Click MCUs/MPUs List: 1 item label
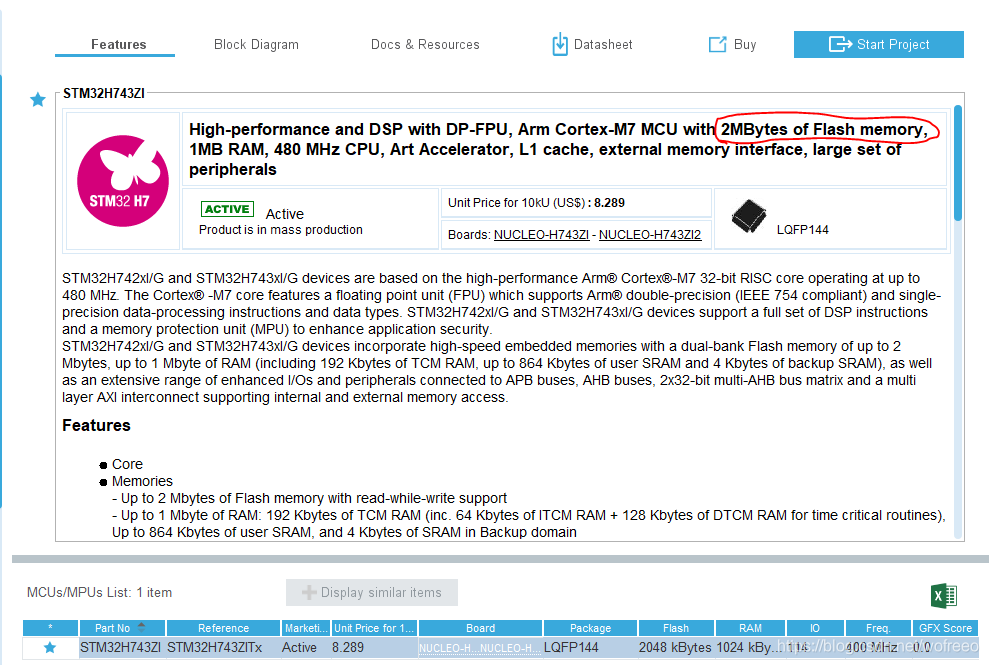Image resolution: width=989 pixels, height=665 pixels. tap(99, 592)
